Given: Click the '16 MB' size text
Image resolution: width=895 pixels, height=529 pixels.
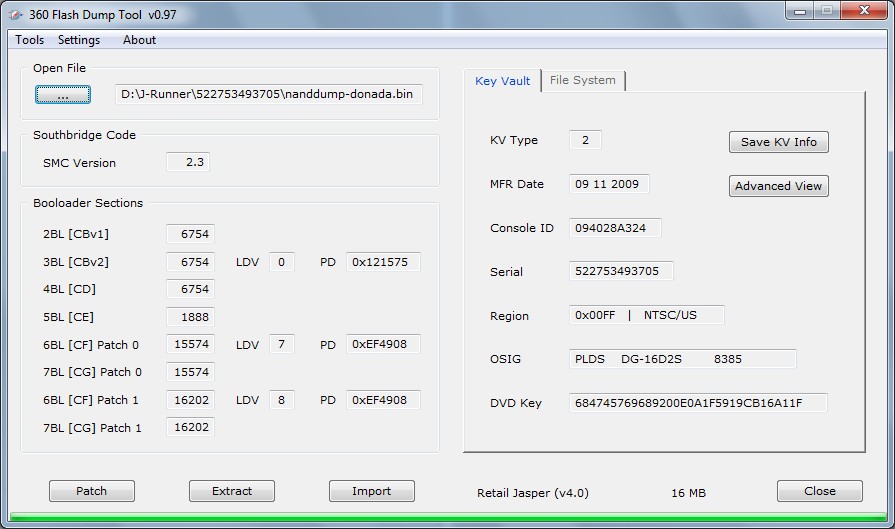Looking at the screenshot, I should click(x=688, y=493).
